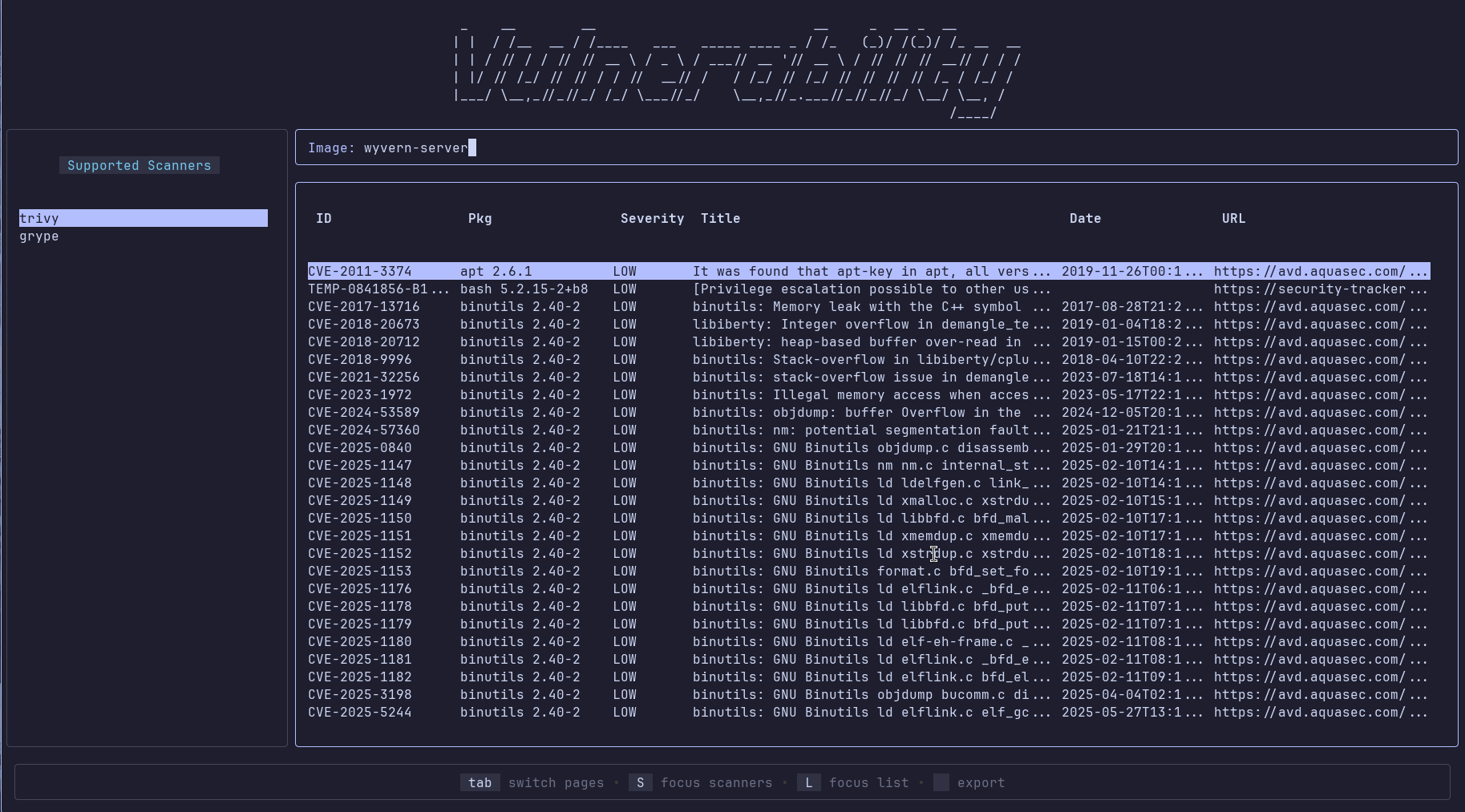Screen dimensions: 1465x812
Task: Click the ID column header
Action: click(x=323, y=218)
